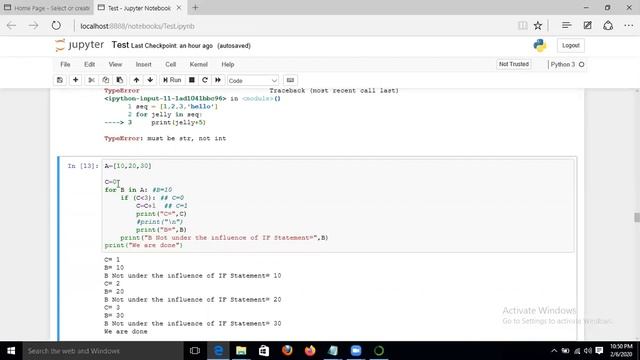The image size is (640, 360).
Task: Open a new browser tab
Action: pos(195,7)
